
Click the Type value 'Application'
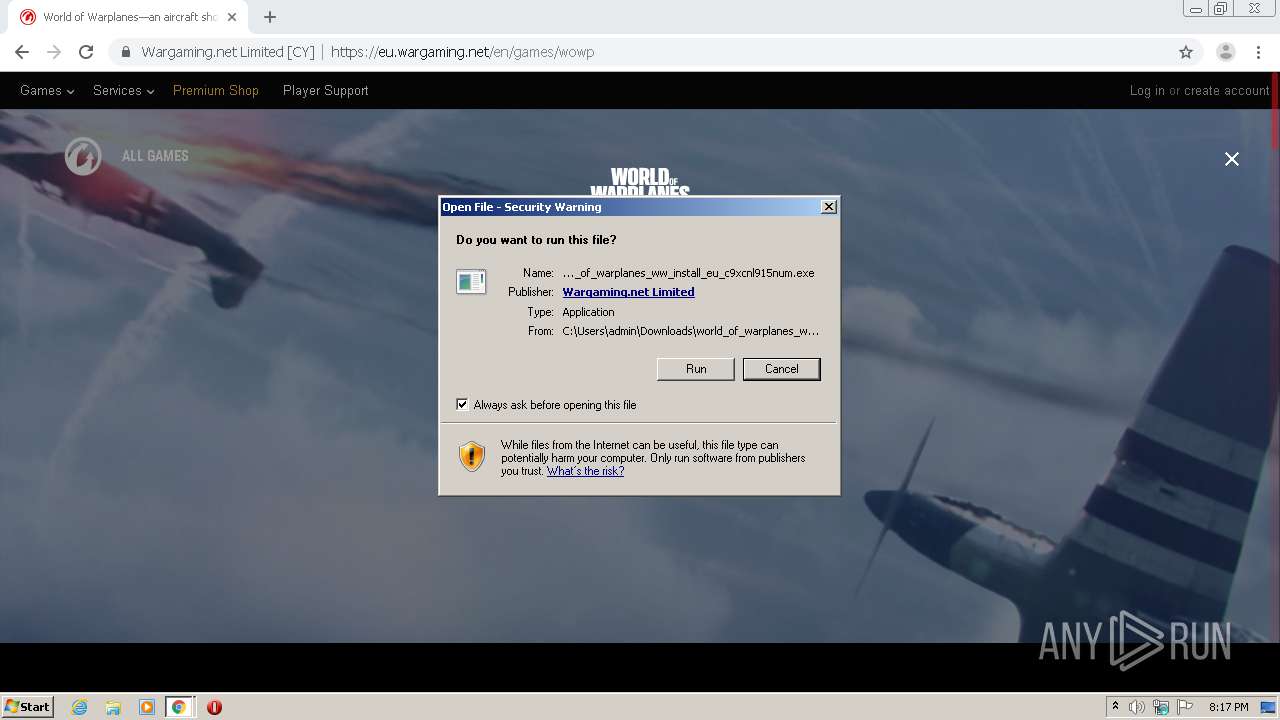[x=588, y=312]
